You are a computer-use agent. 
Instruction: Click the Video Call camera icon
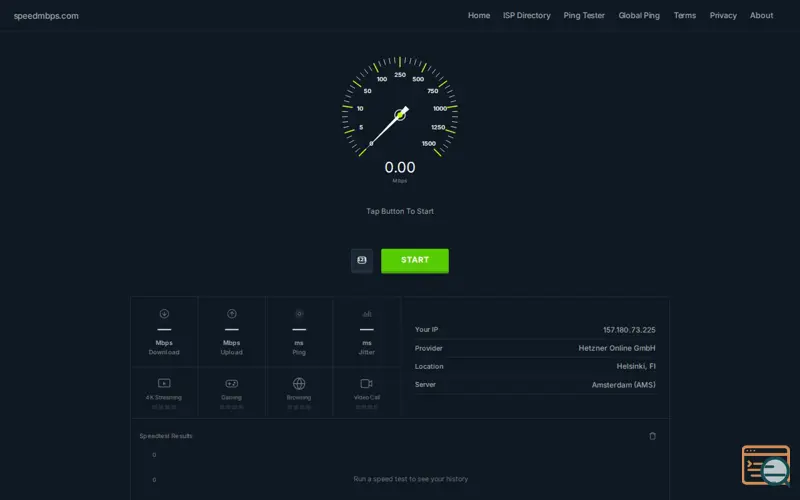pos(366,383)
